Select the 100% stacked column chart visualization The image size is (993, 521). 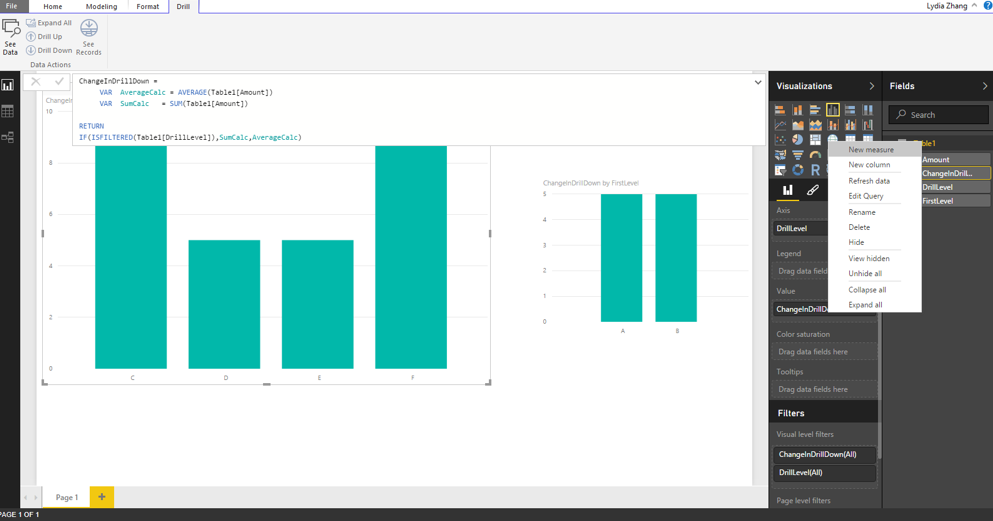[868, 110]
